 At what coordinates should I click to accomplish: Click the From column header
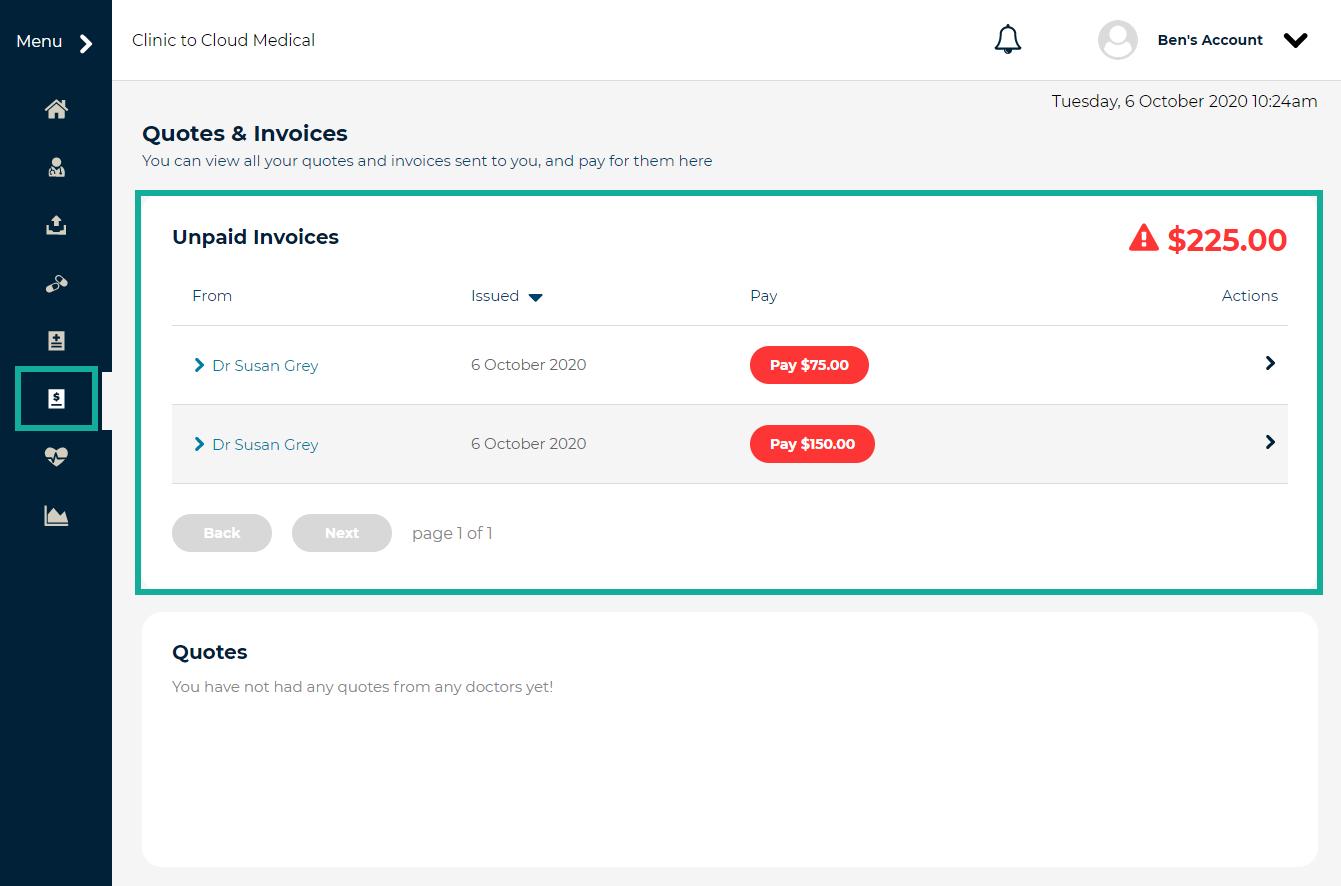[x=212, y=296]
